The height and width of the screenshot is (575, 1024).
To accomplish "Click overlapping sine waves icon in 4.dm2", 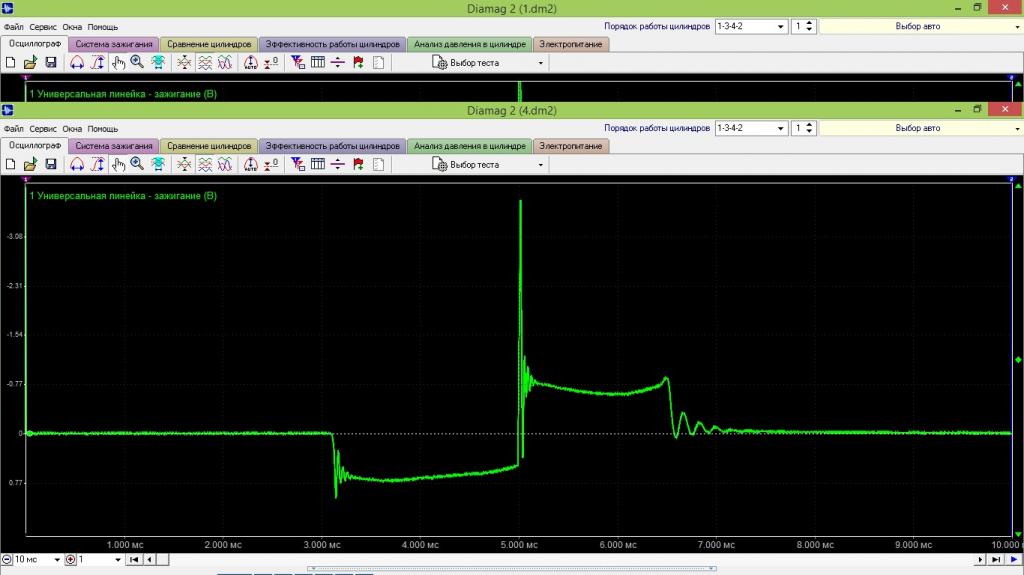I will [225, 165].
